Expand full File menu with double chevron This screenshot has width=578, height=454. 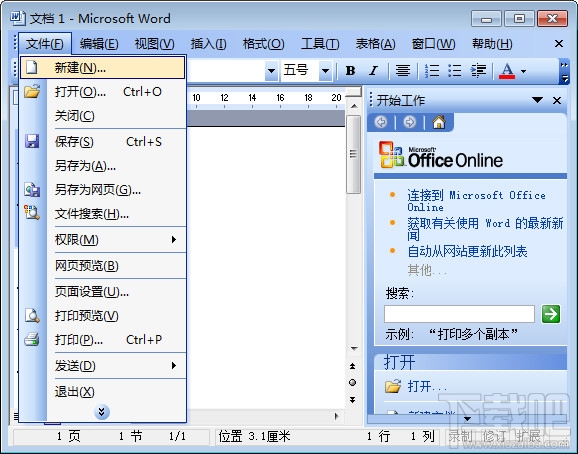tap(102, 412)
